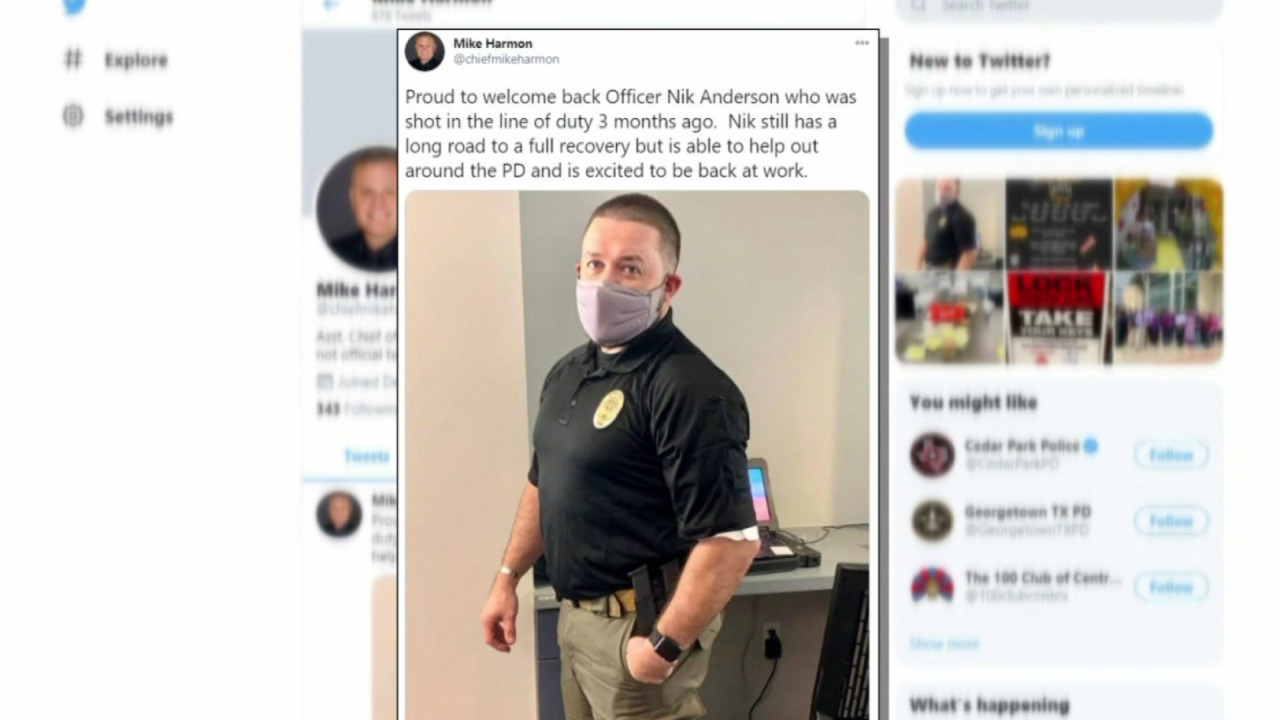Follow The 100 Club account
The image size is (1280, 720).
click(x=1171, y=587)
